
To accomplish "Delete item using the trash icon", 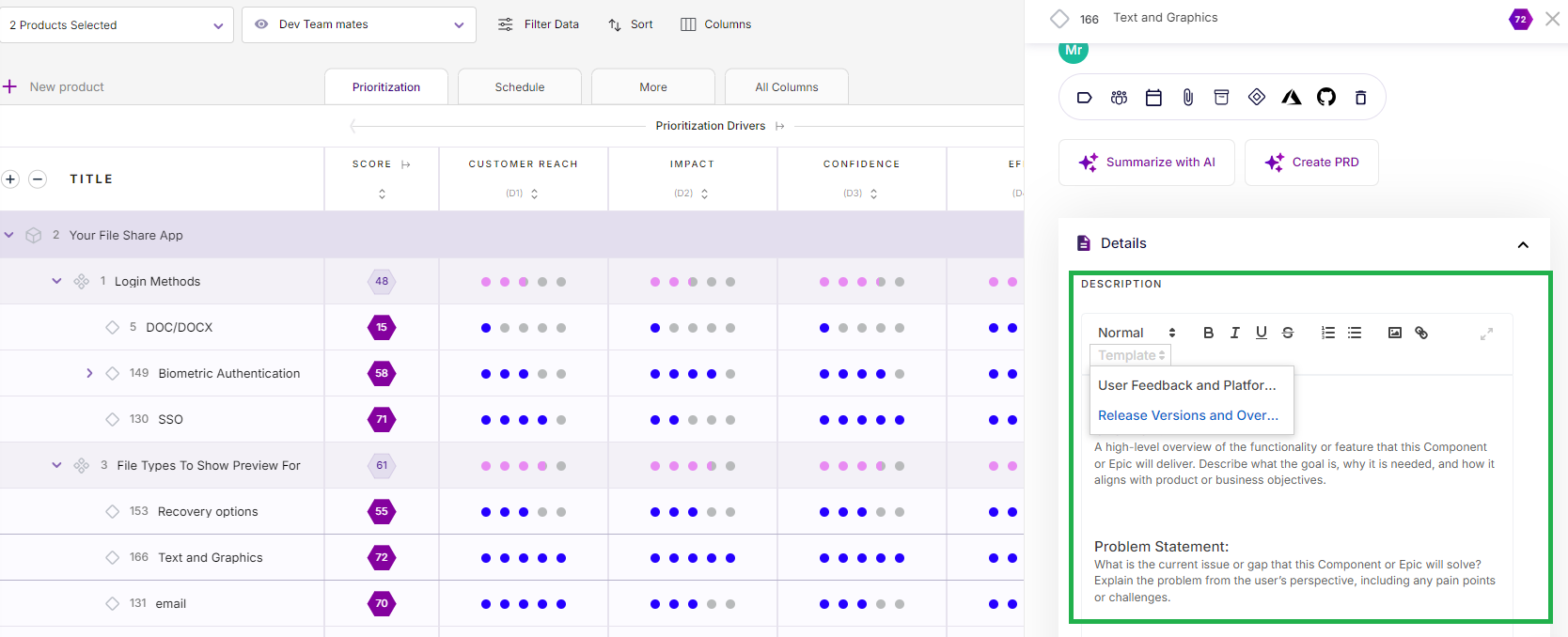I will [1360, 98].
